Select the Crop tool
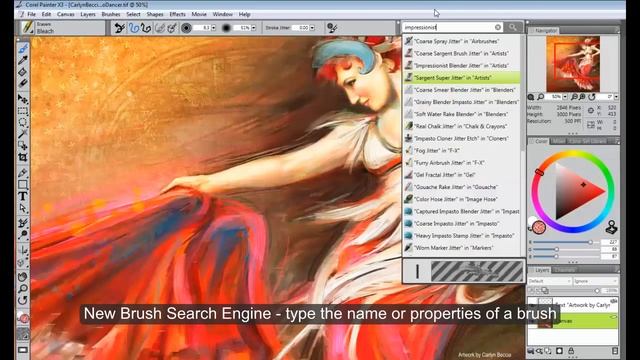The width and height of the screenshot is (640, 360). tap(23, 157)
